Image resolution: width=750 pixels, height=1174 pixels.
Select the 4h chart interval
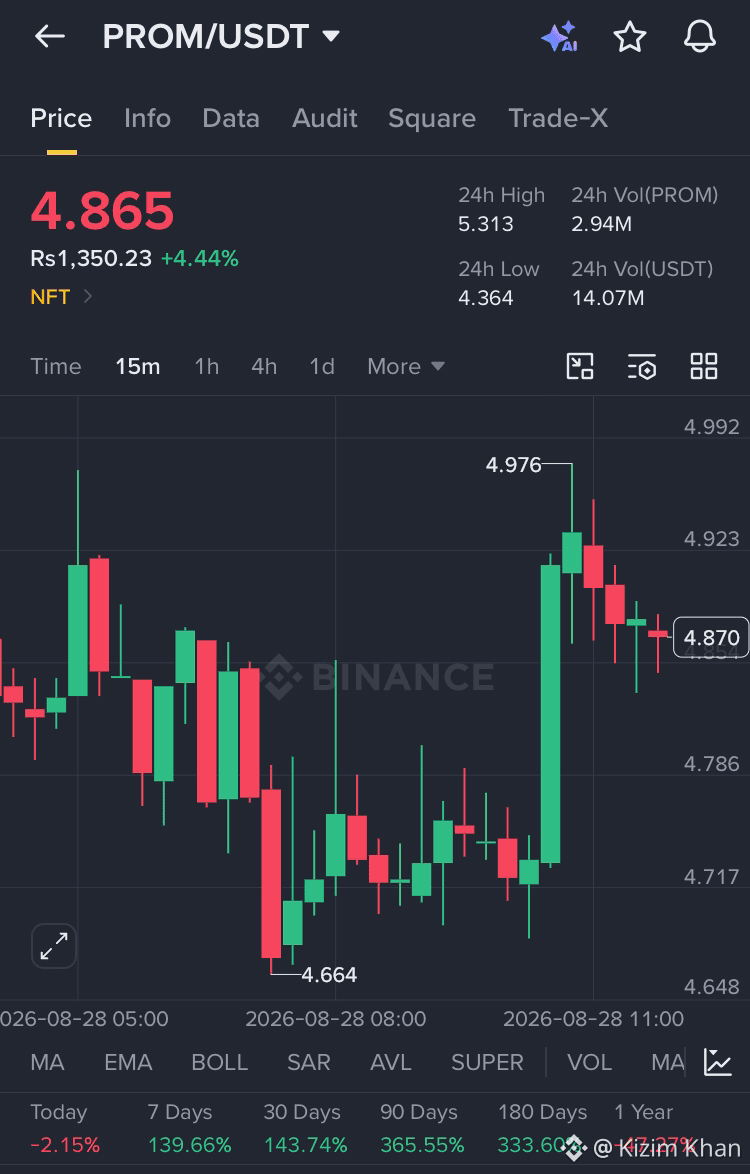(x=264, y=366)
